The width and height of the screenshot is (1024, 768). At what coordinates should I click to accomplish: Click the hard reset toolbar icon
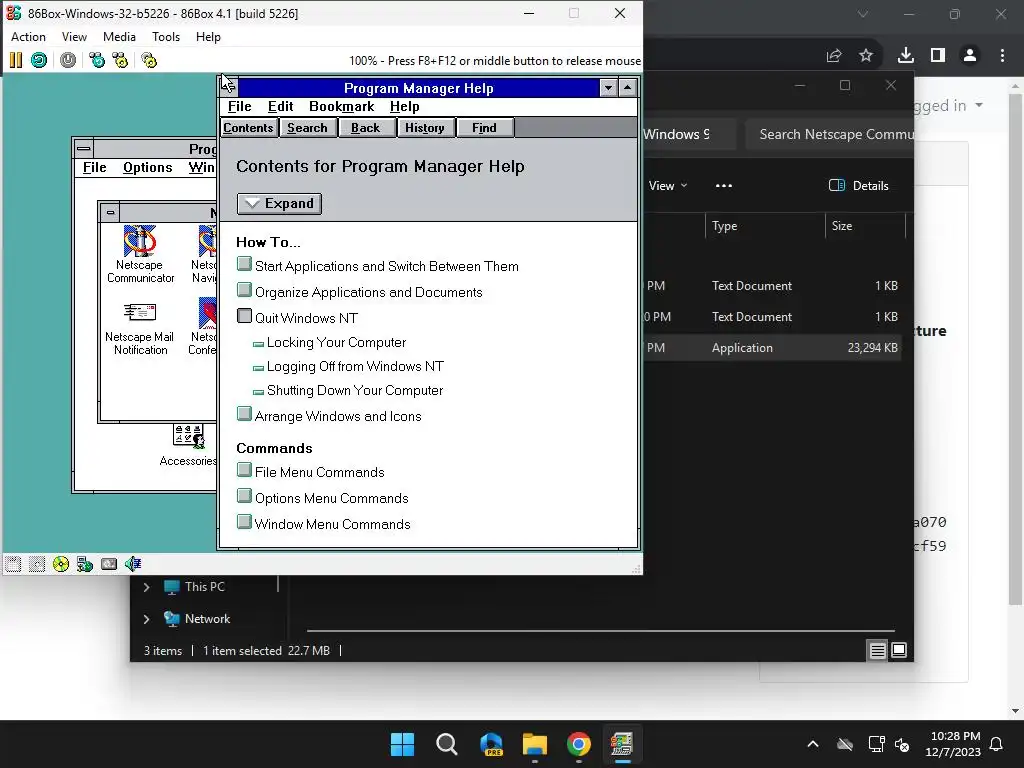39,61
